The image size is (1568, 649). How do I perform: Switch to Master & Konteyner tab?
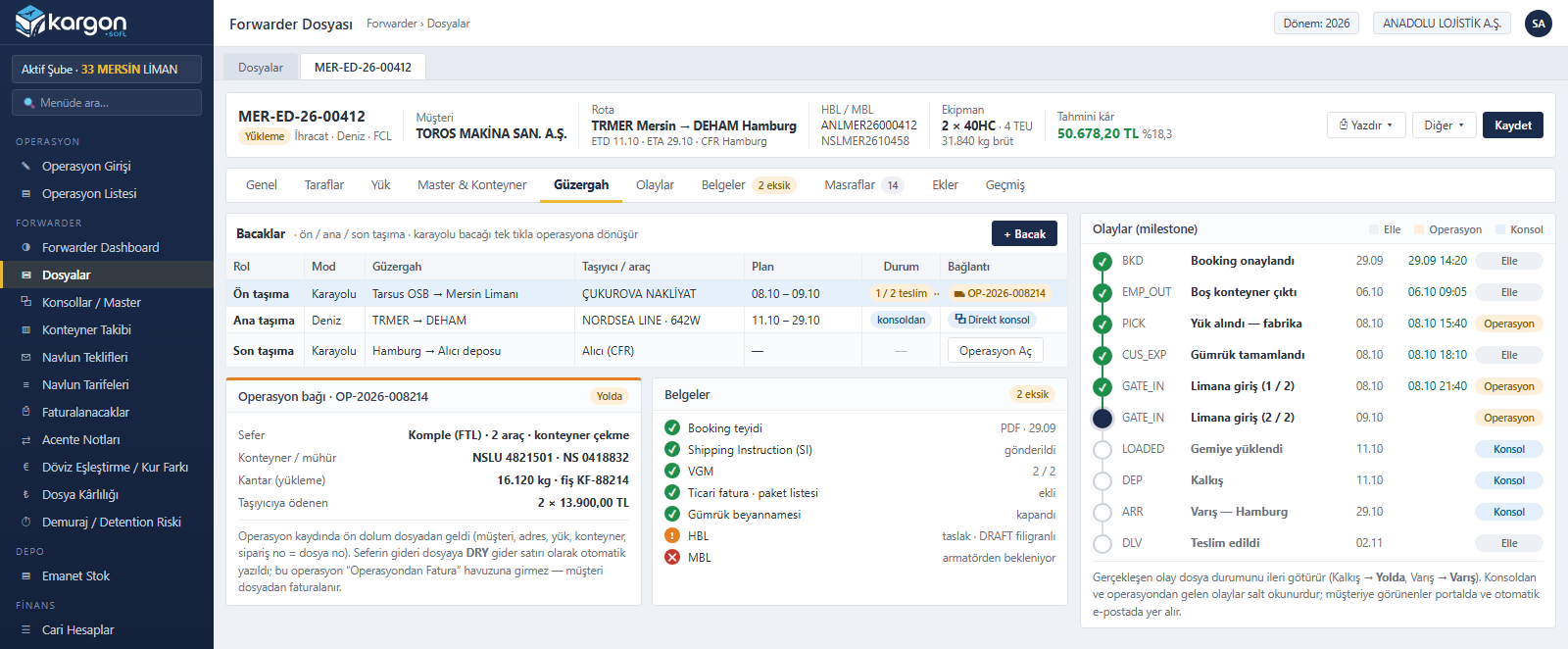(471, 185)
